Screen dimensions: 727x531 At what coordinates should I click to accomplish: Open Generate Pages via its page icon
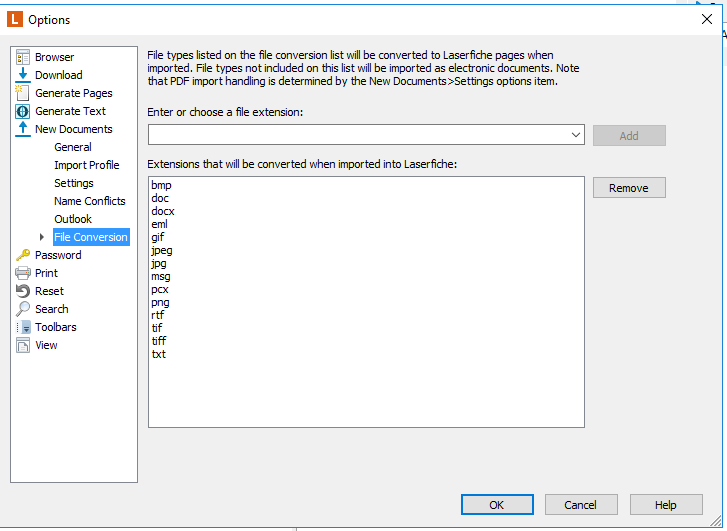pyautogui.click(x=23, y=93)
